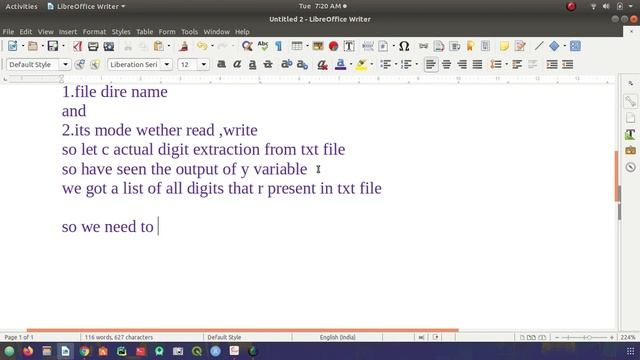Click the New Style icon
Viewport: 640px width, 360px height.
(x=95, y=64)
